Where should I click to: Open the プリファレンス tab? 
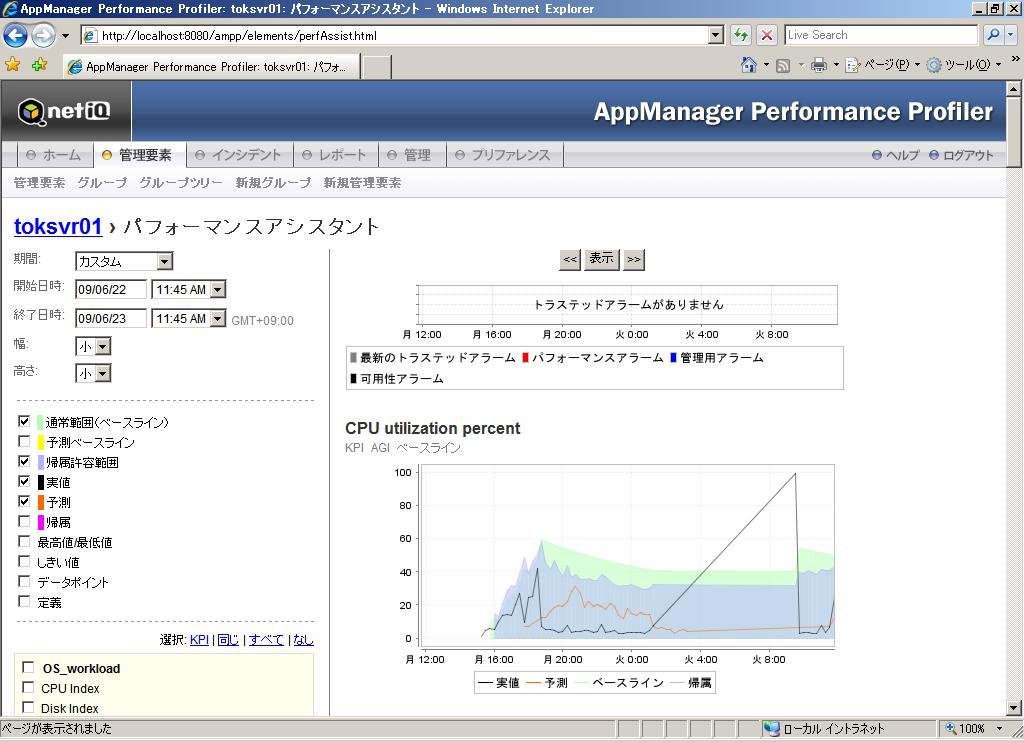click(504, 155)
